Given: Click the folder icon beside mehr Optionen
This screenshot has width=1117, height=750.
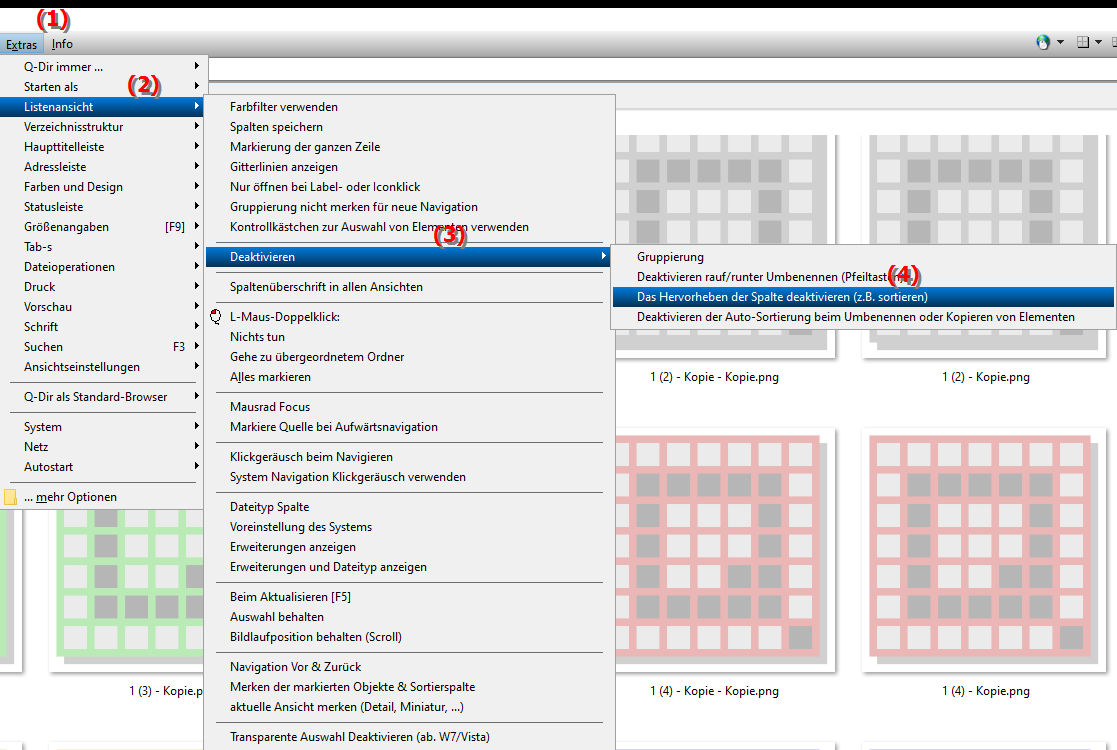Looking at the screenshot, I should click(x=11, y=497).
